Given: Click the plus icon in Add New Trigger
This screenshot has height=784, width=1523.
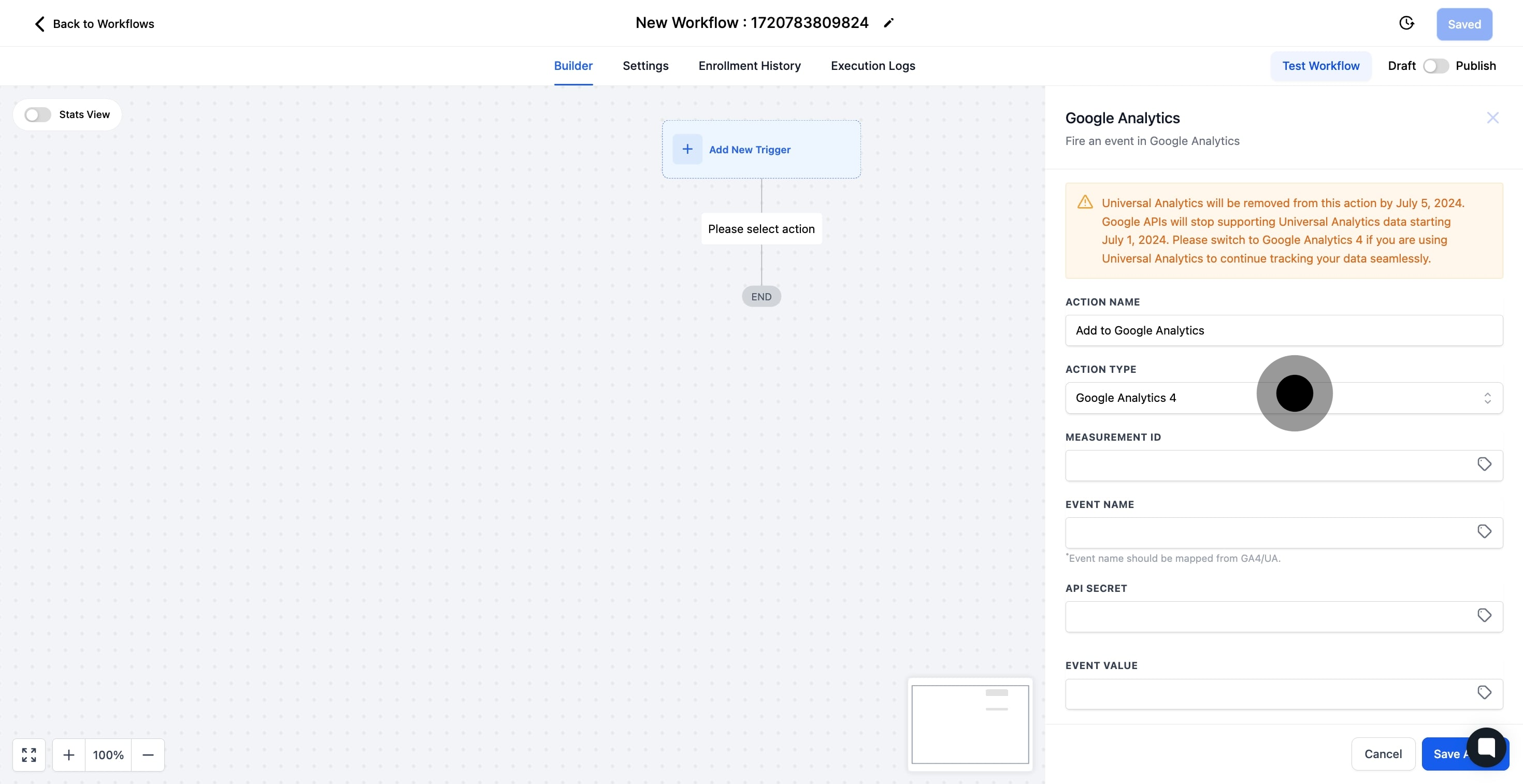Looking at the screenshot, I should 687,149.
